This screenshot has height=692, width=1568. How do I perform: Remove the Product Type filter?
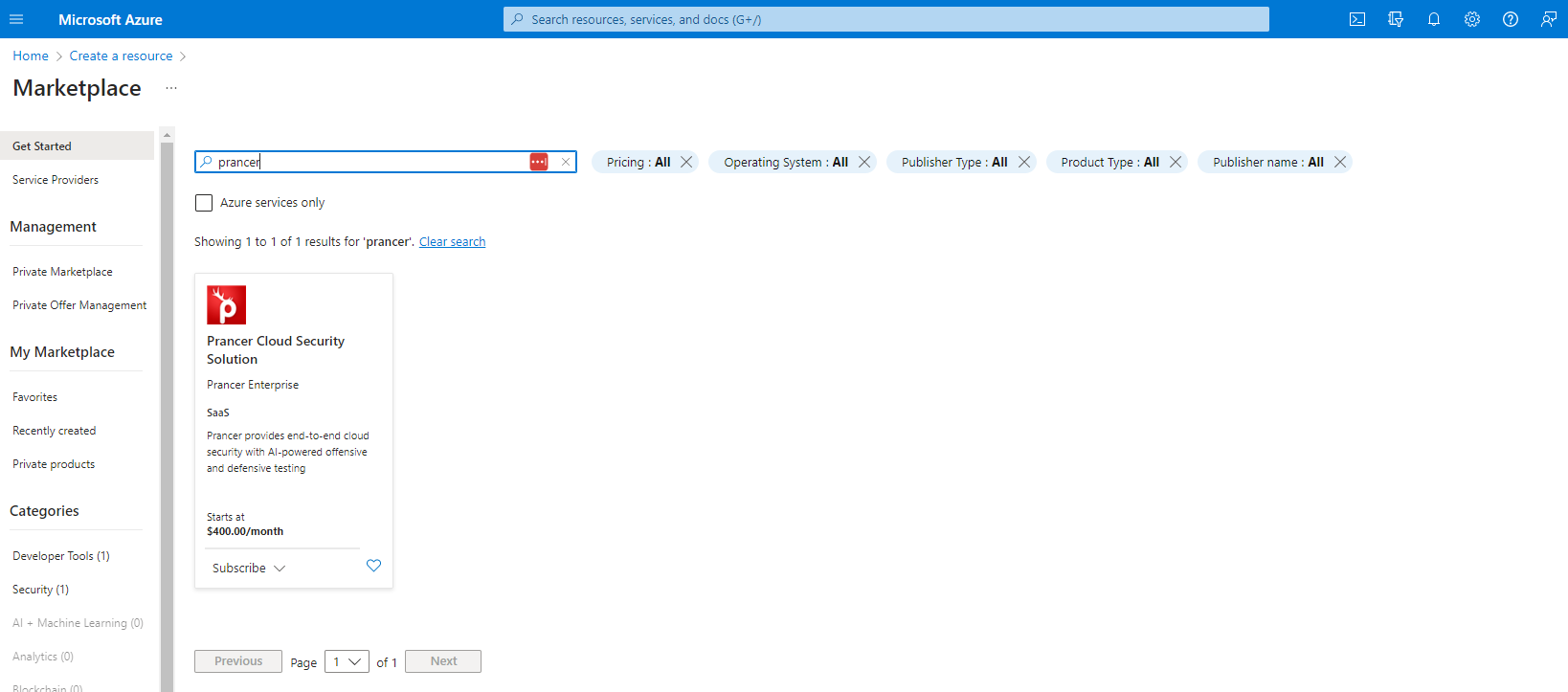[1176, 162]
